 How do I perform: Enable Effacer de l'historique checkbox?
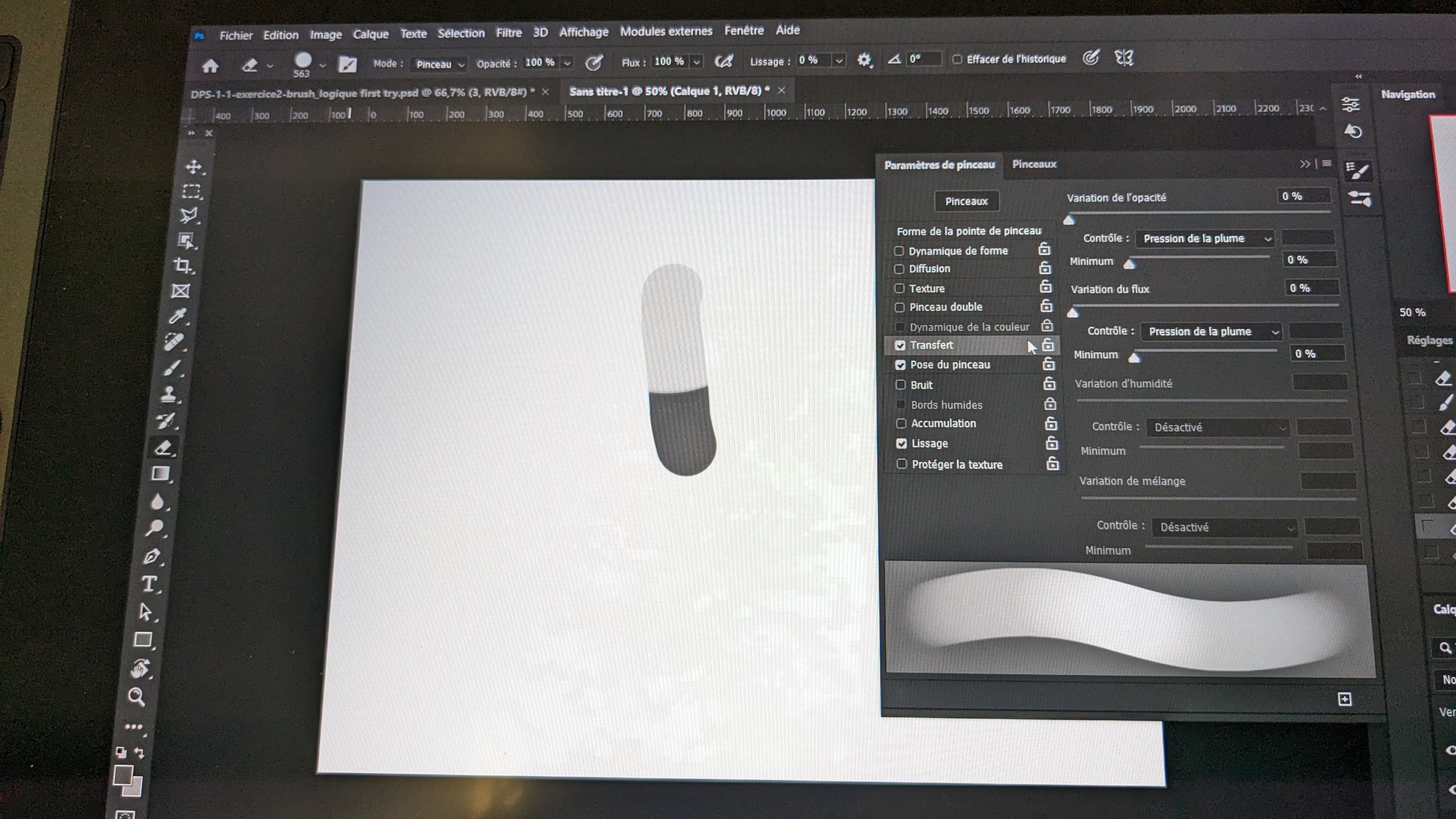click(957, 59)
